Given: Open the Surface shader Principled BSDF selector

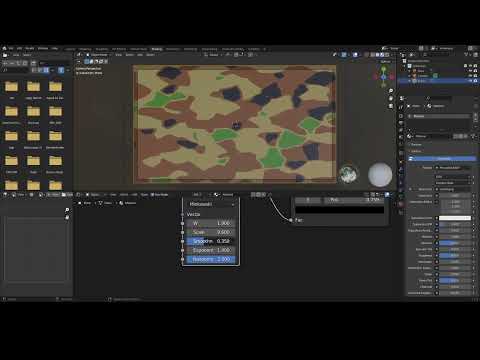Looking at the screenshot, I should click(454, 168).
